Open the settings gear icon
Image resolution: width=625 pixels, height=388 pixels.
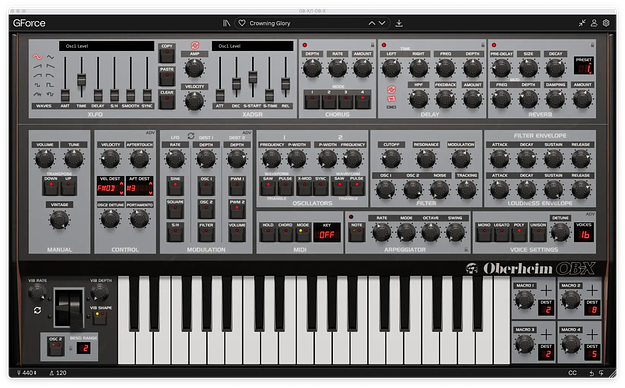click(606, 23)
